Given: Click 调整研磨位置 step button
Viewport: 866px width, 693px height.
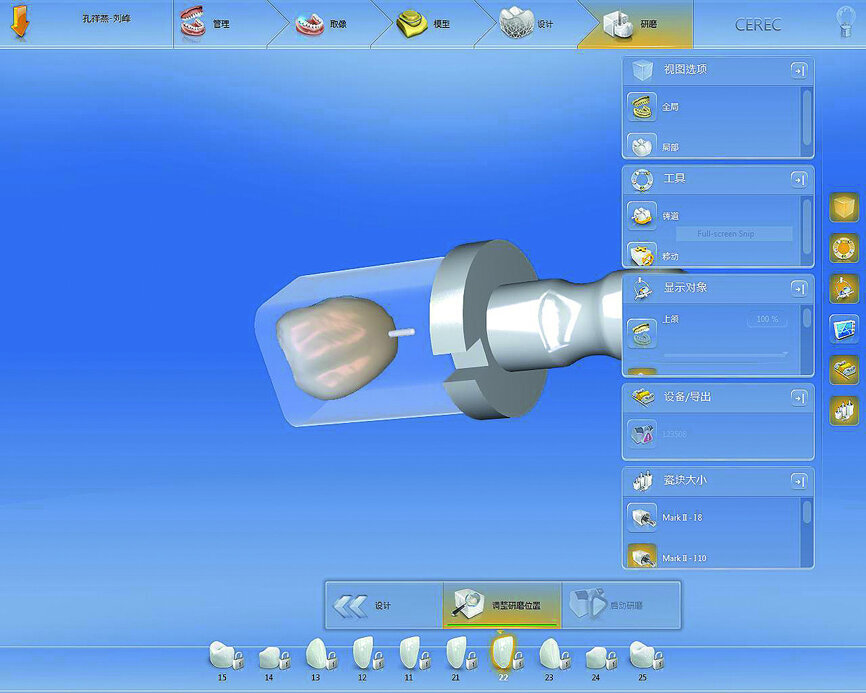Looking at the screenshot, I should [x=501, y=605].
